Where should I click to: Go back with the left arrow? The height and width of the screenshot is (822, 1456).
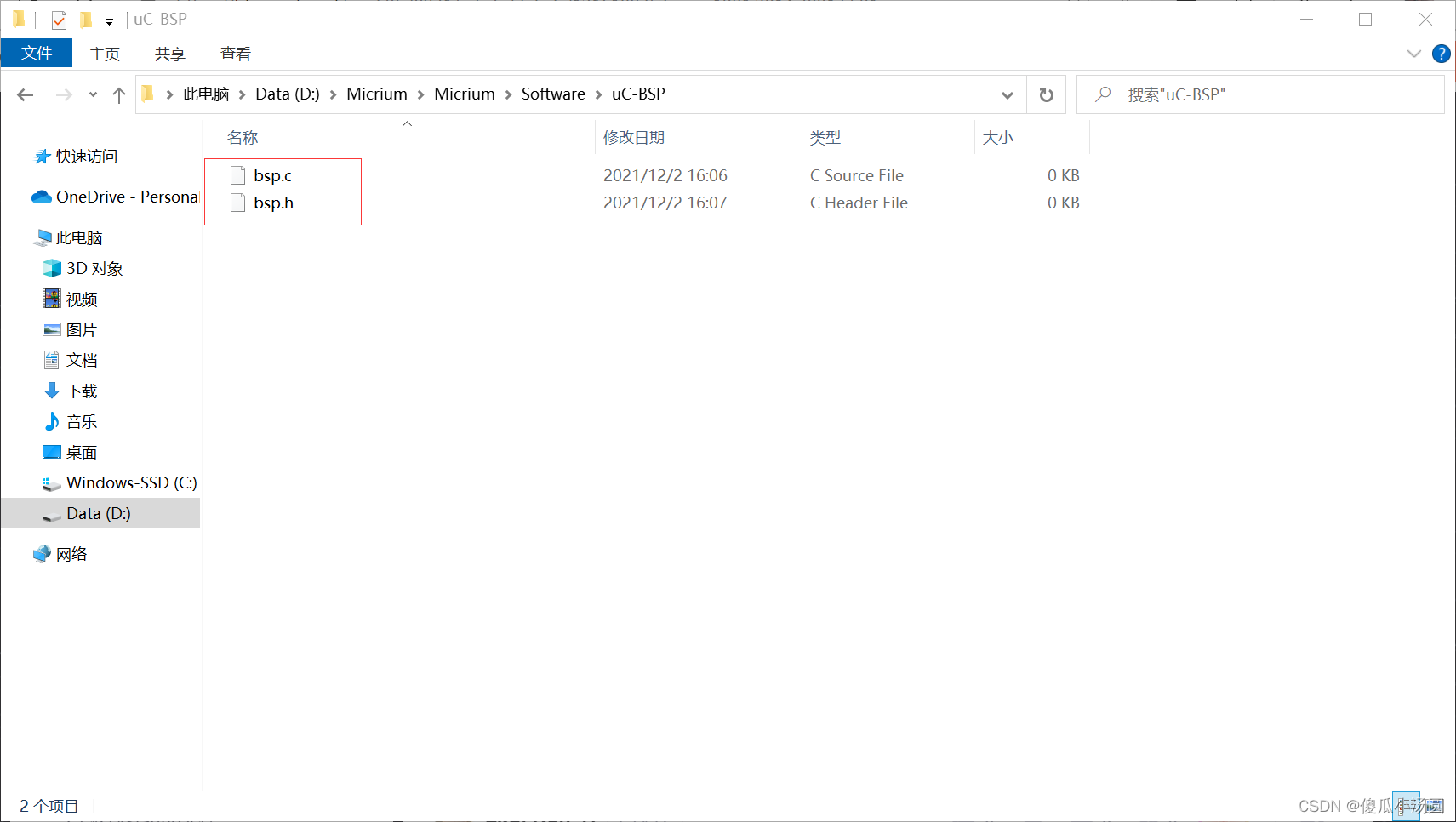pos(26,94)
